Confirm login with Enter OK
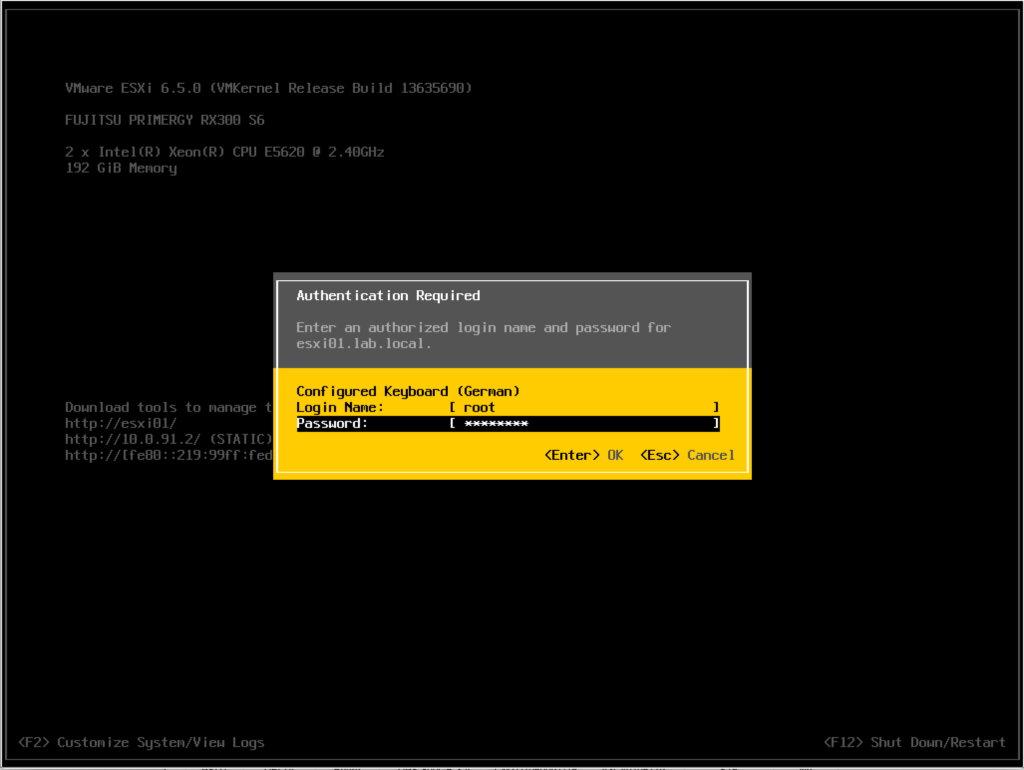 (x=584, y=455)
